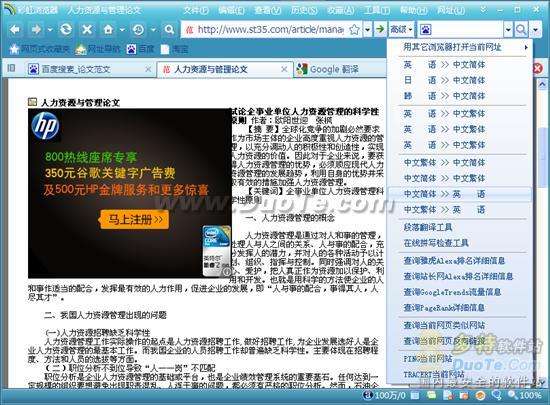The height and width of the screenshot is (405, 550).
Task: Click inside the URL address field
Action: tap(270, 30)
